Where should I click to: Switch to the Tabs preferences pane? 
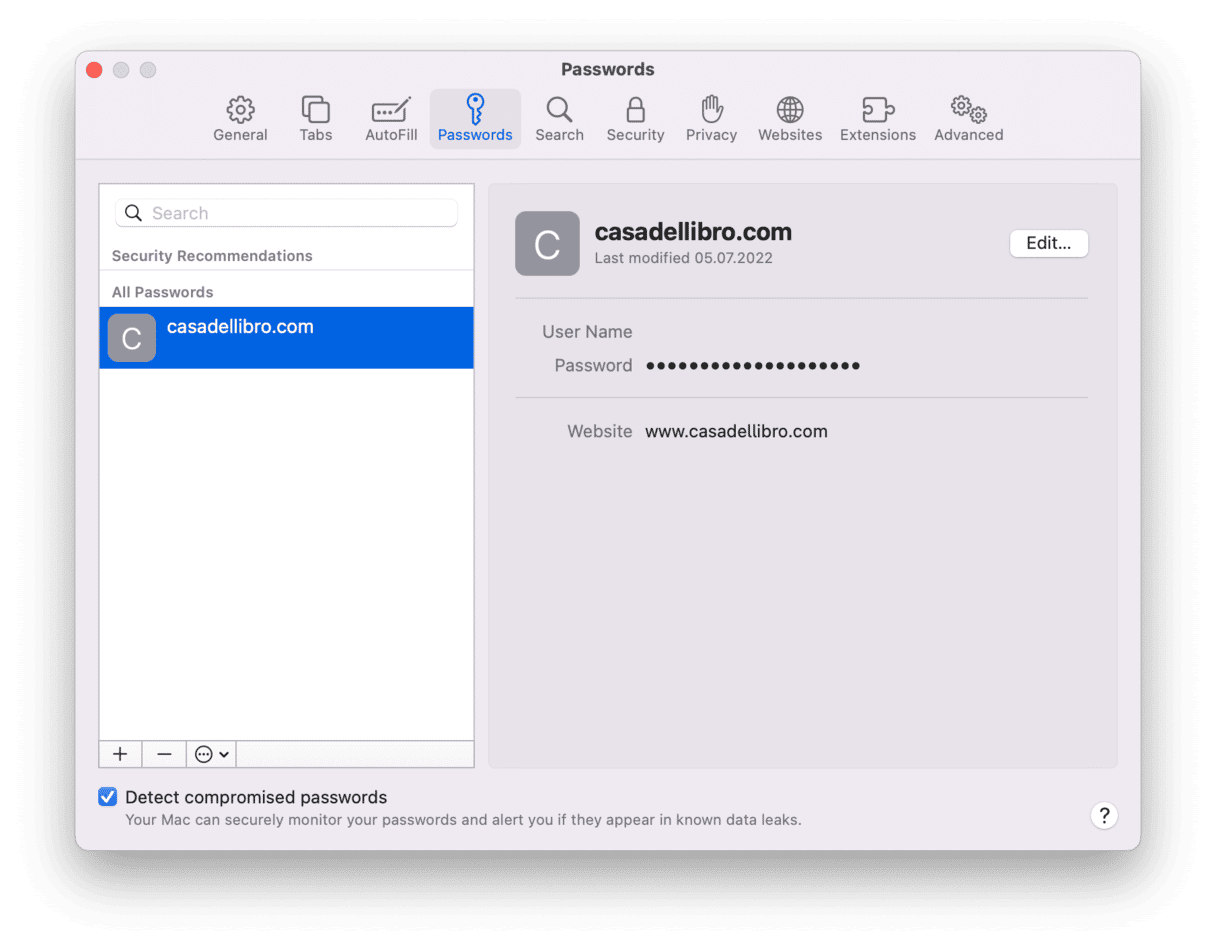(x=315, y=119)
